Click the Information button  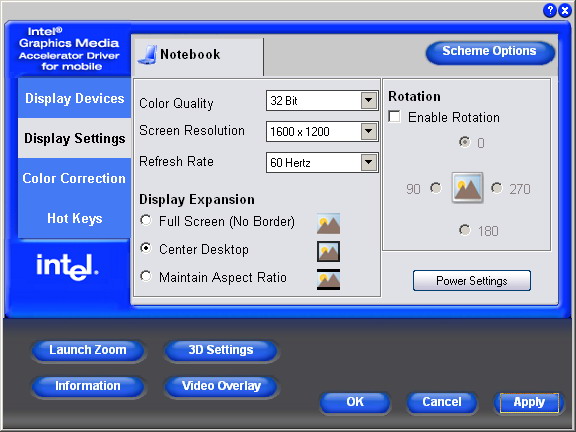pyautogui.click(x=87, y=386)
